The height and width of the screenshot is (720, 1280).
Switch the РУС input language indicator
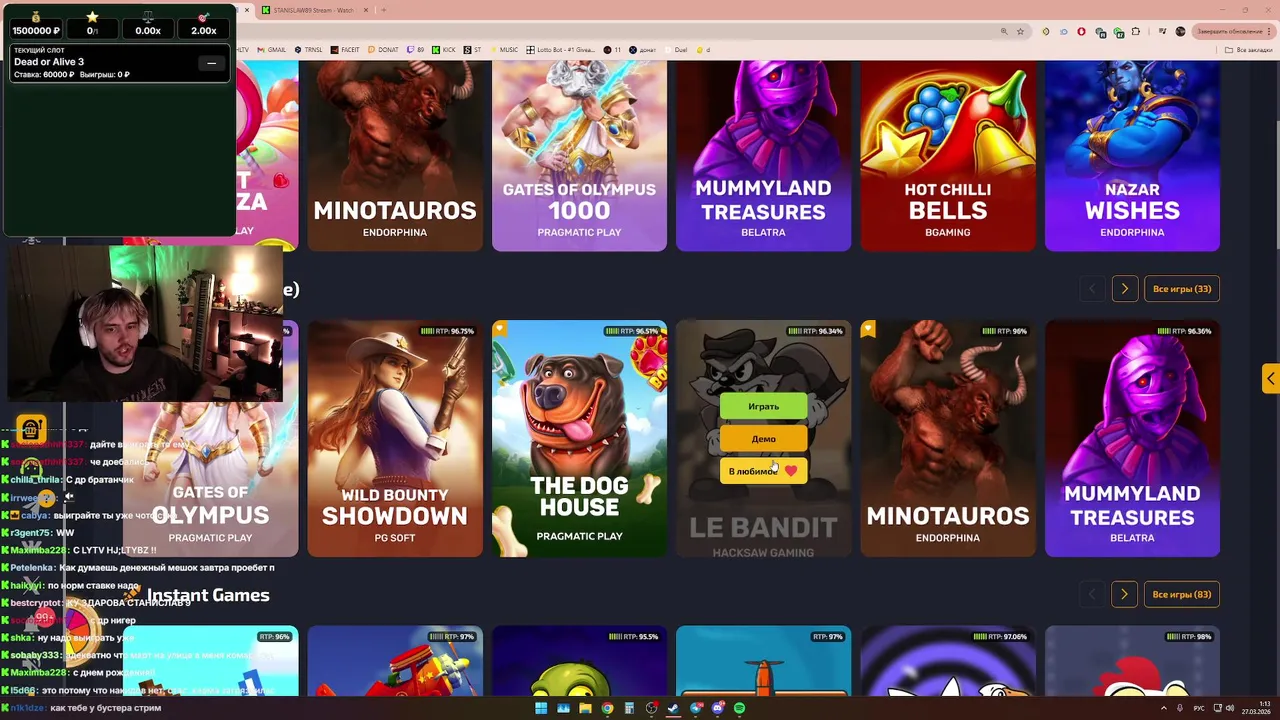(1199, 708)
